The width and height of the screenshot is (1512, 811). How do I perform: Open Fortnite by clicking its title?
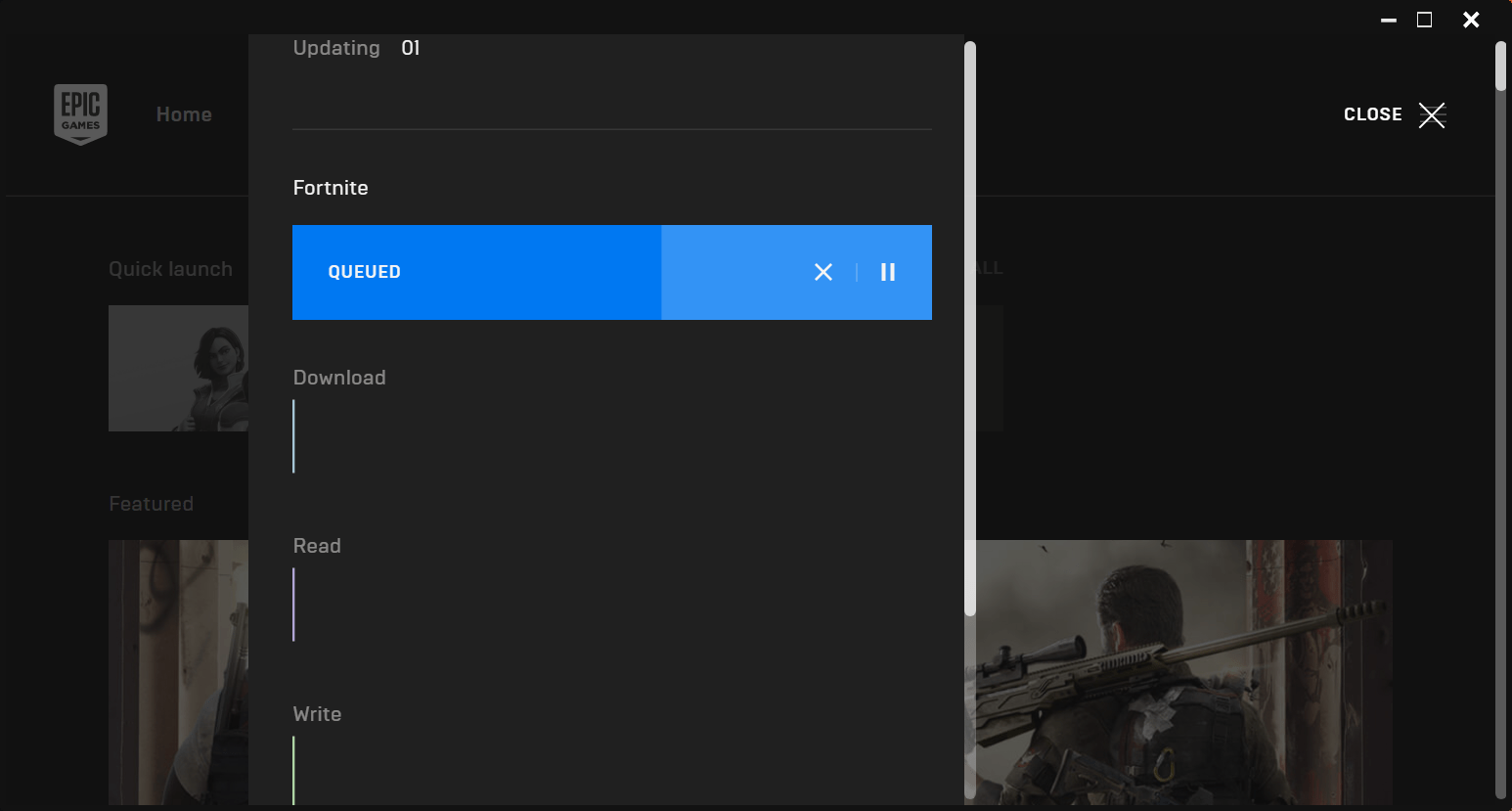click(x=331, y=187)
